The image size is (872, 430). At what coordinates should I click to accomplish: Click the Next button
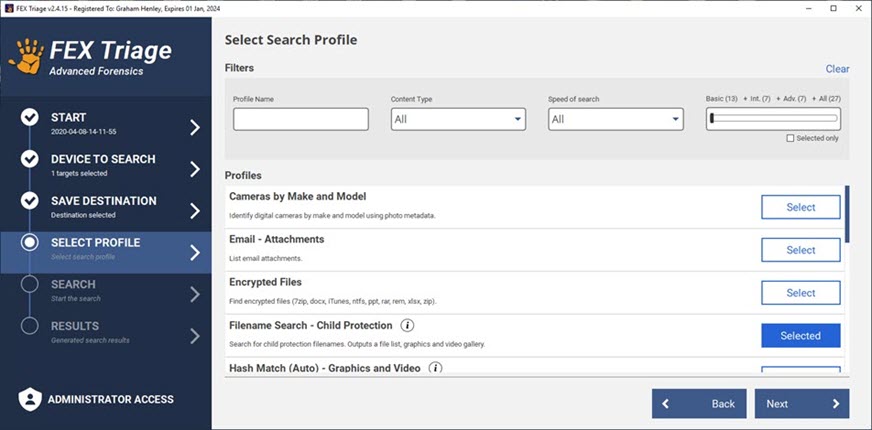[x=801, y=404]
